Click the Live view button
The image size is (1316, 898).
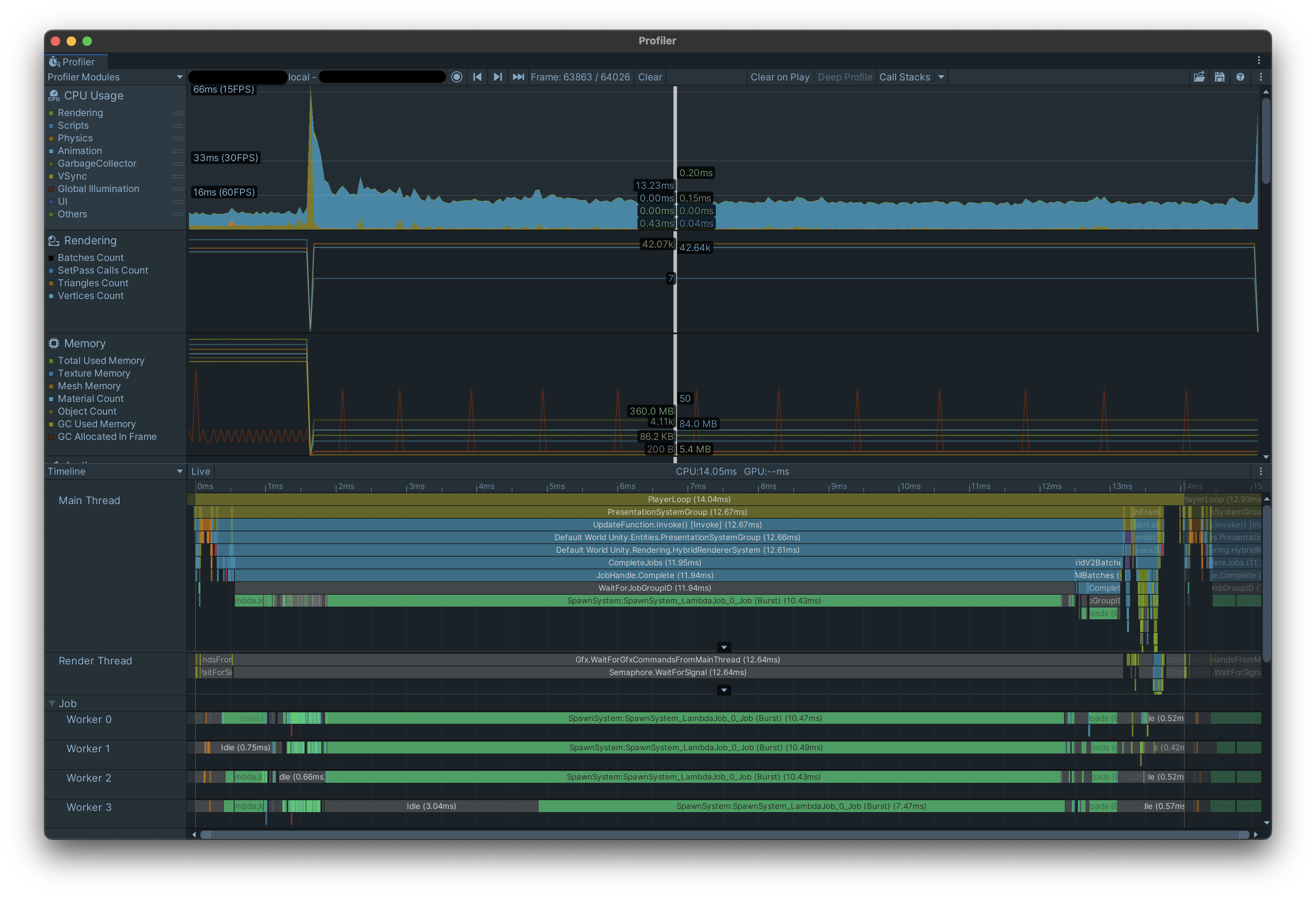pyautogui.click(x=201, y=471)
